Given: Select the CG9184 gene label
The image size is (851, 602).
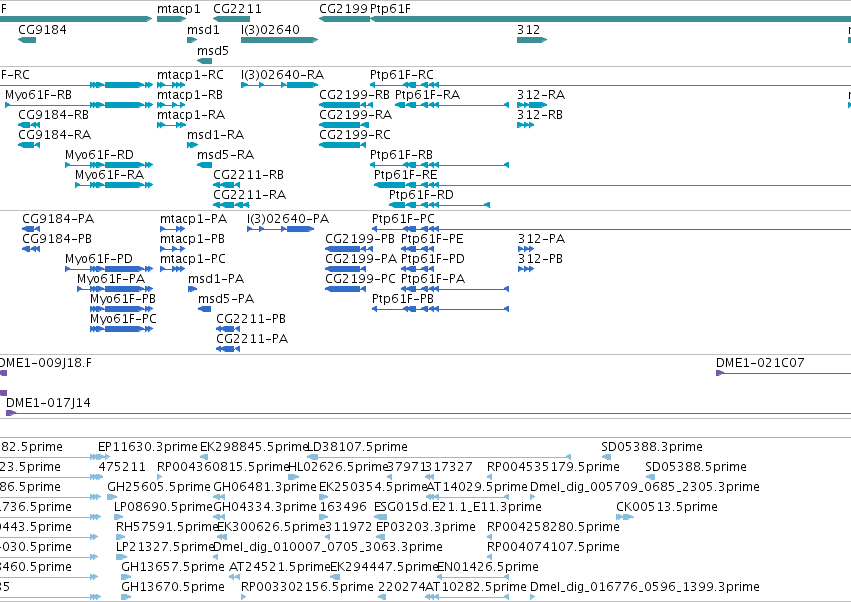Looking at the screenshot, I should coord(42,30).
